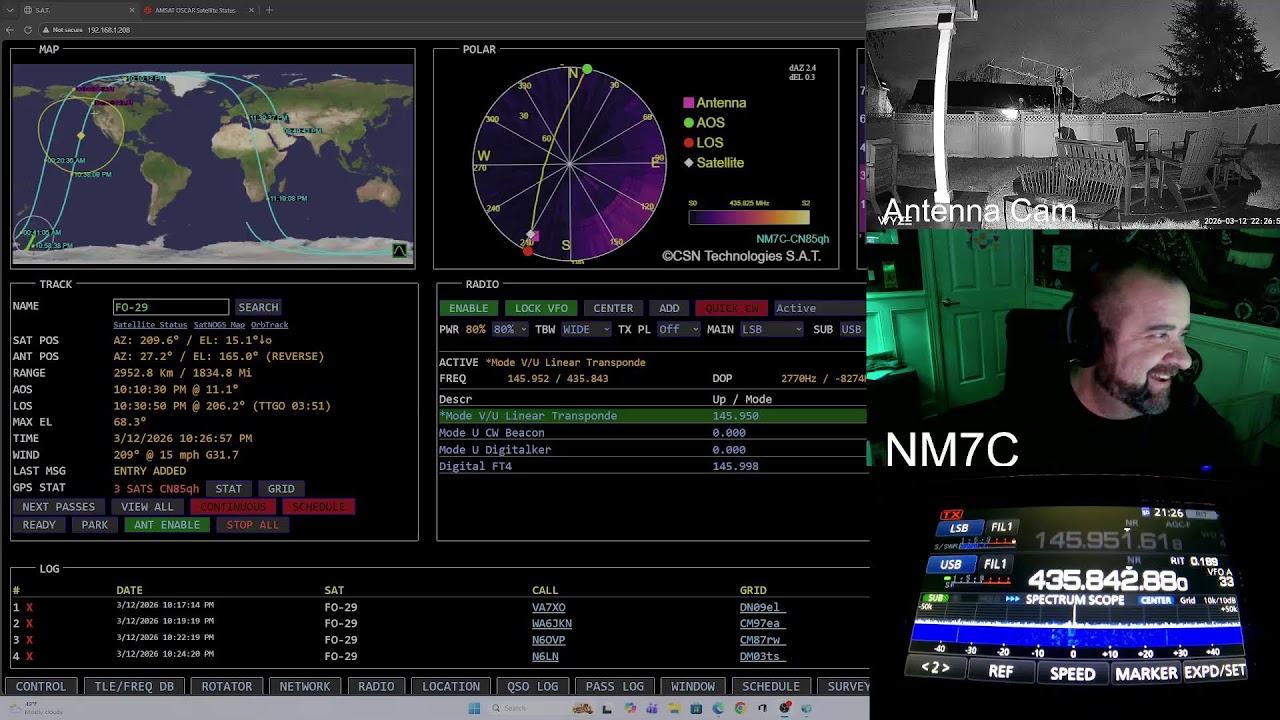The width and height of the screenshot is (1280, 720).
Task: Select the Mode V/U Linear Transponder row
Action: pos(653,416)
